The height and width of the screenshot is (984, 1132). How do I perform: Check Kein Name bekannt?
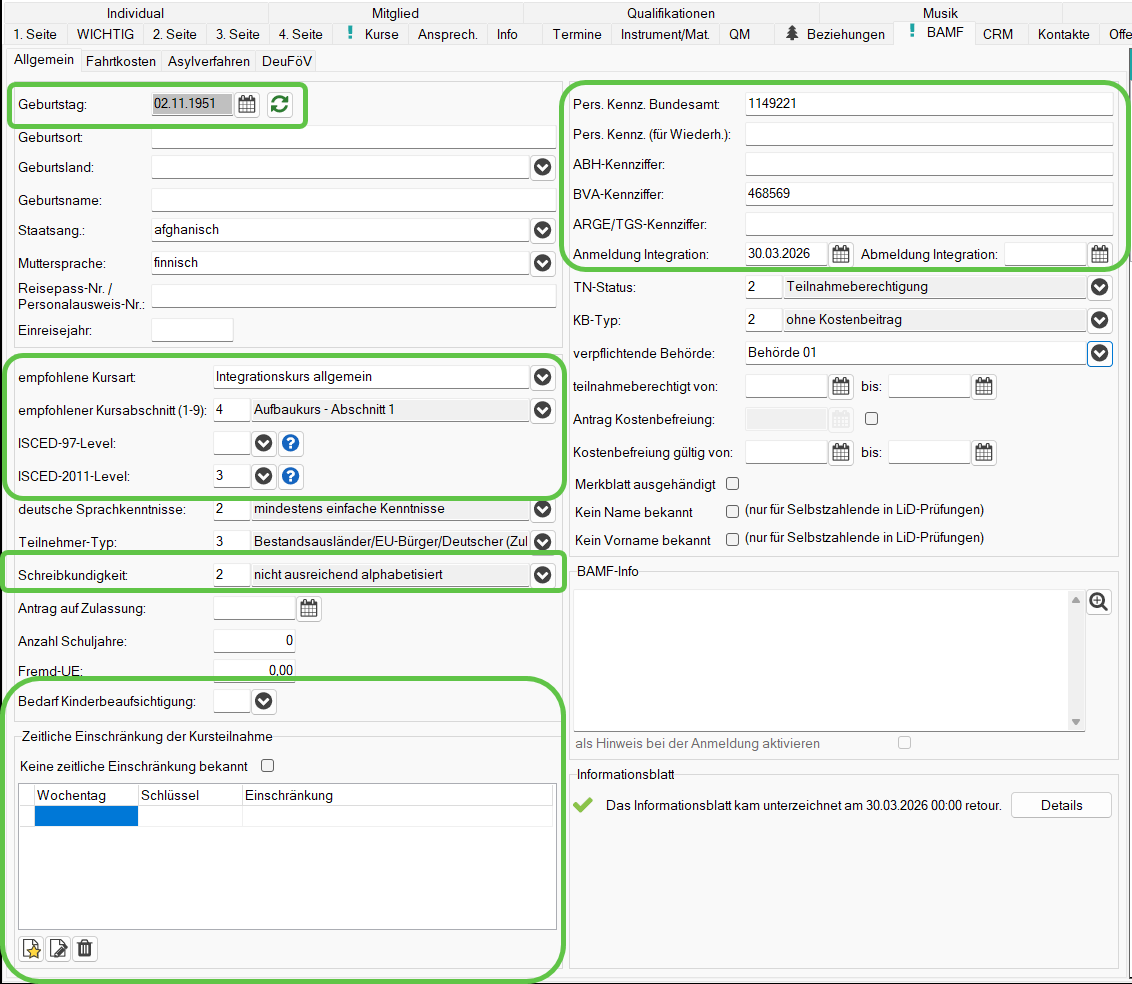tap(733, 512)
